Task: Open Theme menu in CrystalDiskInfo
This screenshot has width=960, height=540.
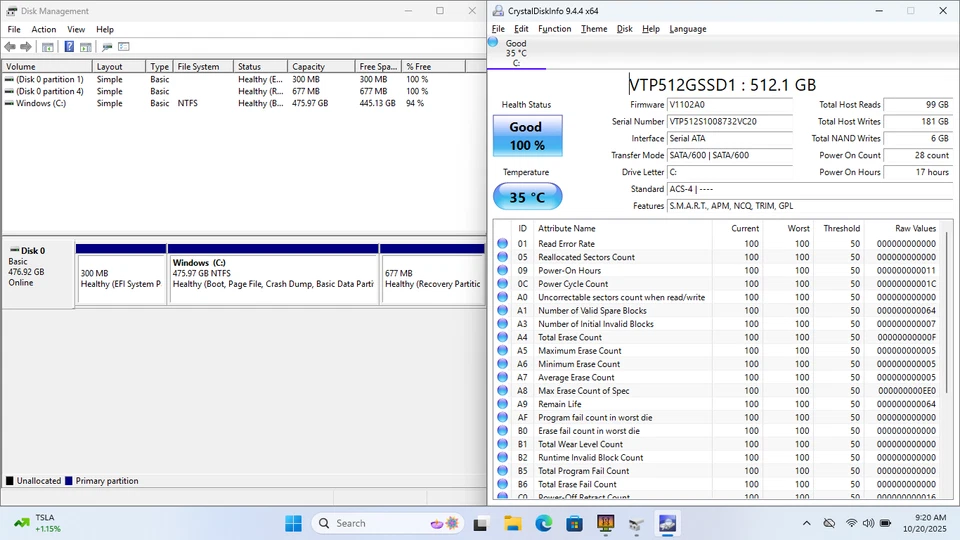Action: [x=594, y=29]
